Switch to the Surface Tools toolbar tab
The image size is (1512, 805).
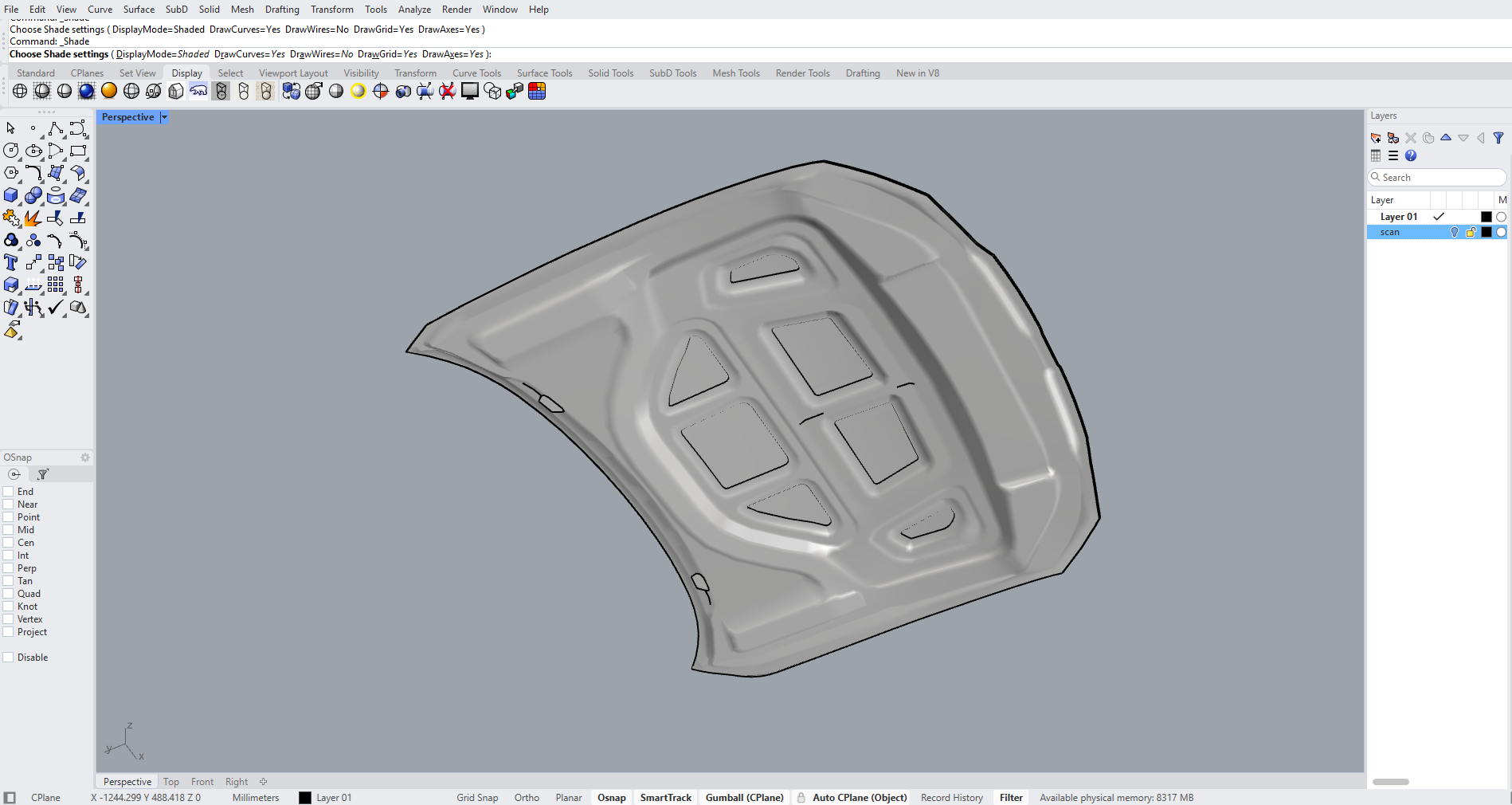click(544, 73)
